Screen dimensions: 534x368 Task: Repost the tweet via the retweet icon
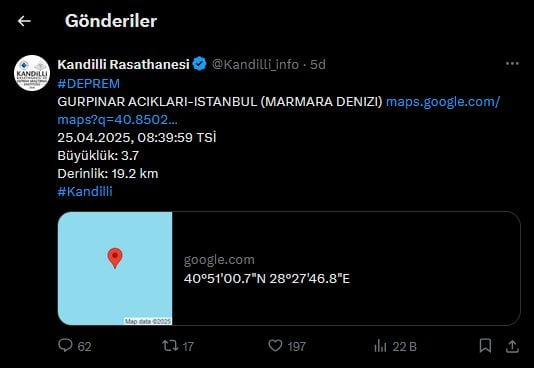[170, 346]
